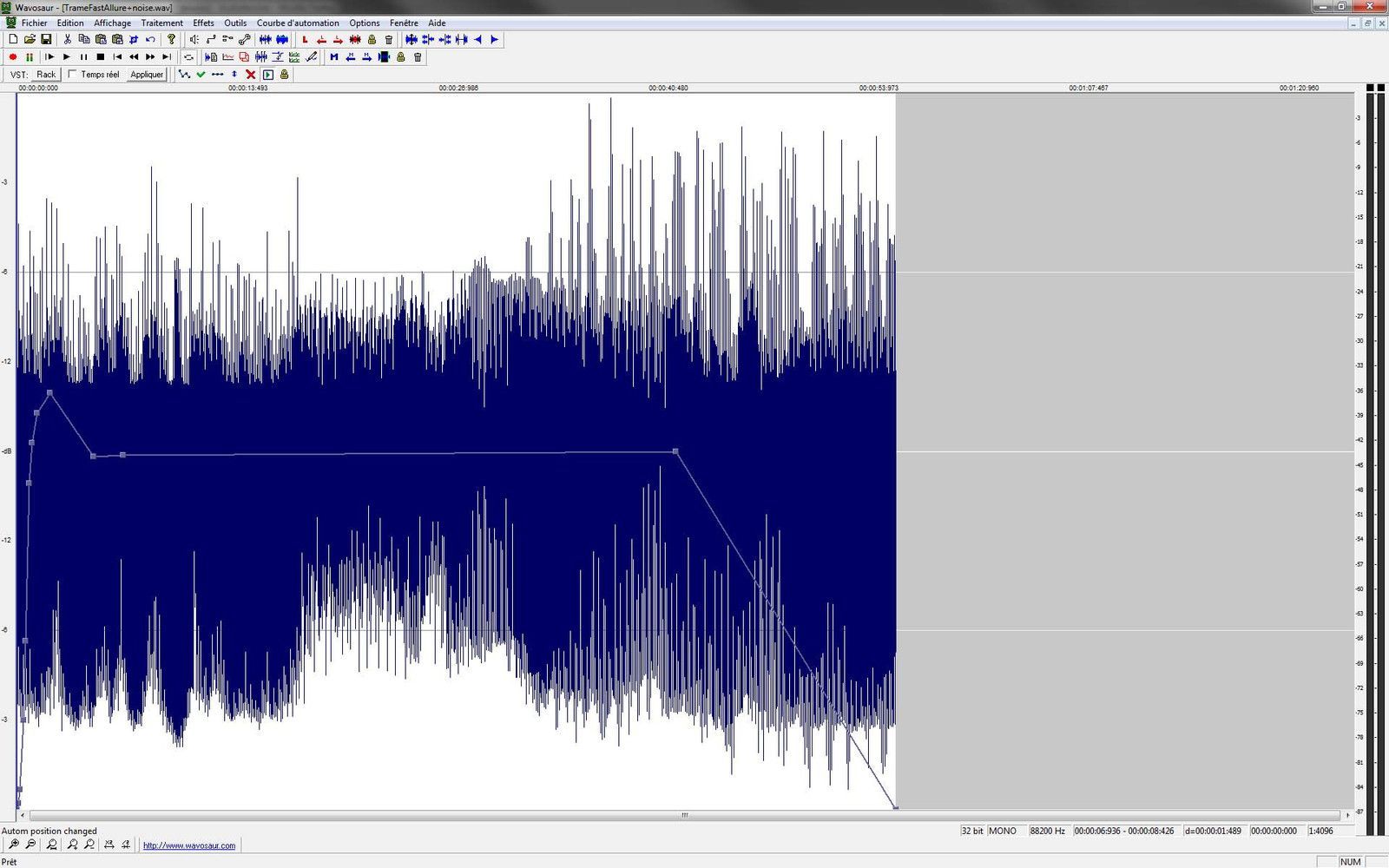Open the Traitement menu
The height and width of the screenshot is (868, 1389).
point(161,23)
